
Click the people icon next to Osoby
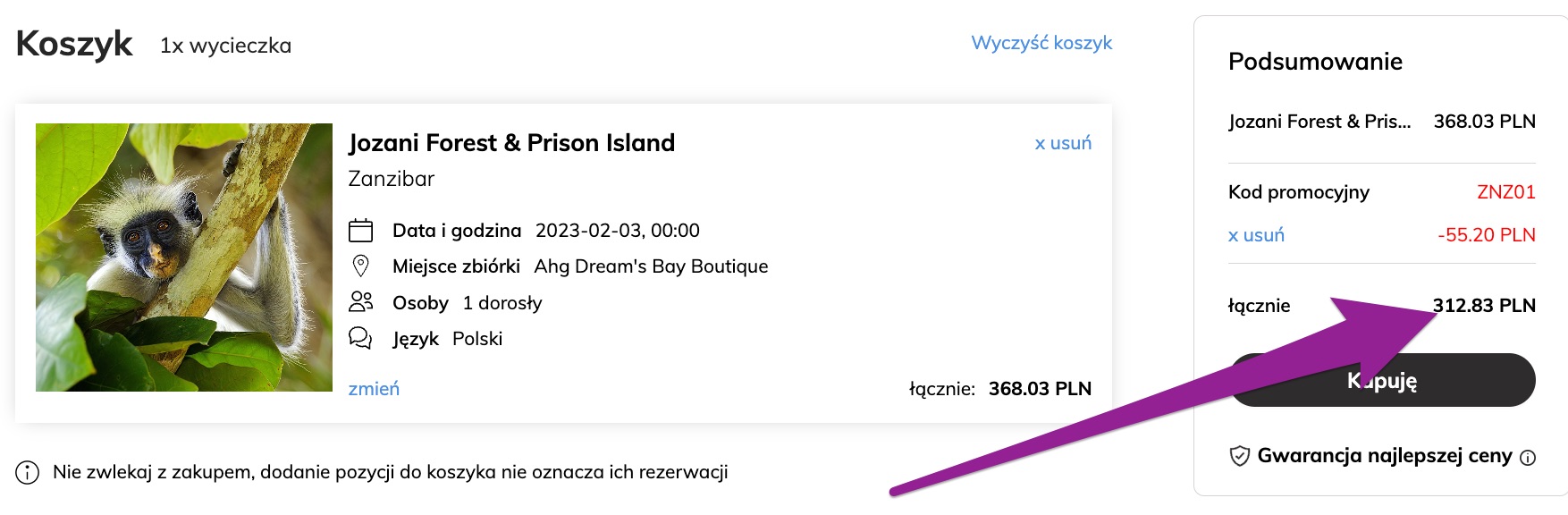360,302
